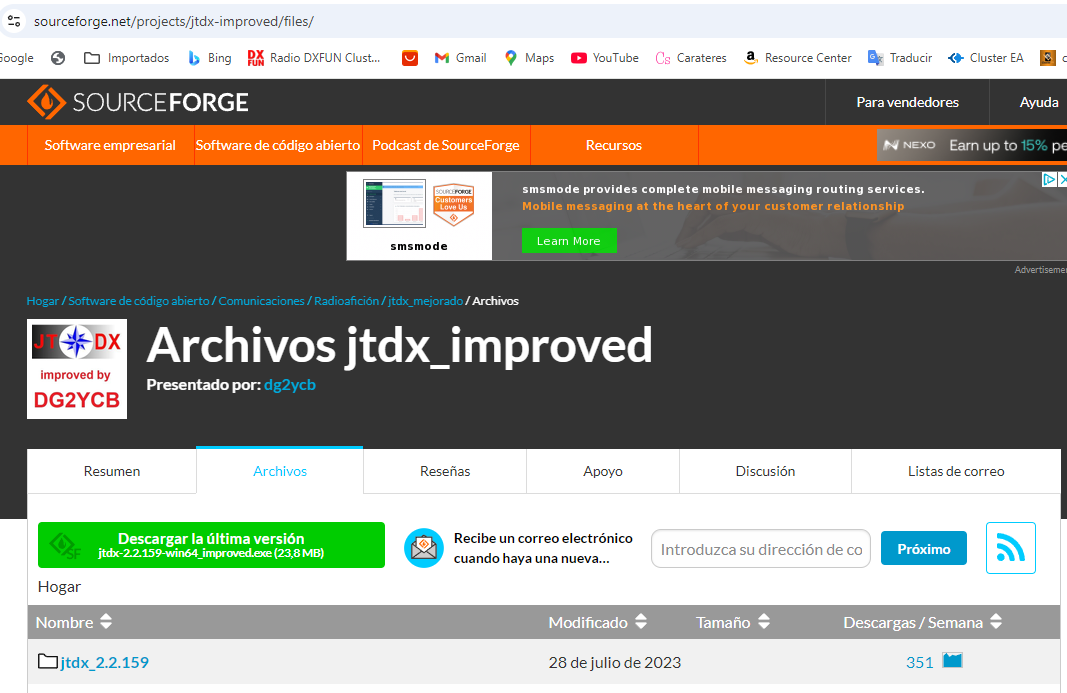1067x693 pixels.
Task: Open the Importados bookmarks folder
Action: [127, 58]
